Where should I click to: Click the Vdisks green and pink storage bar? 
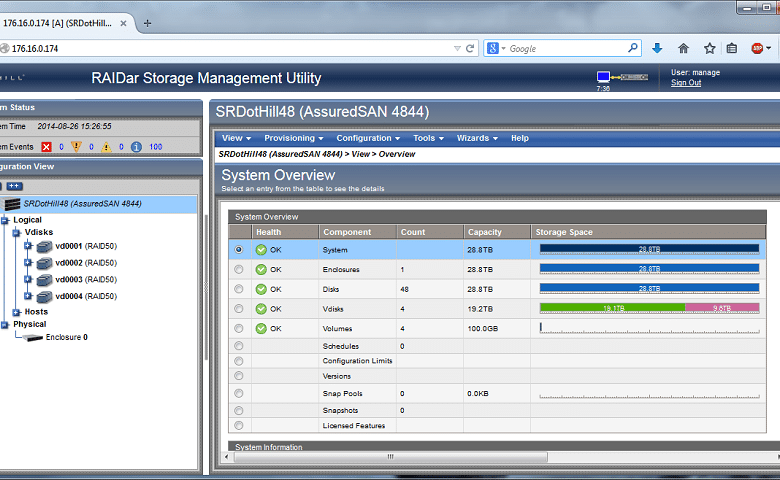pos(650,308)
